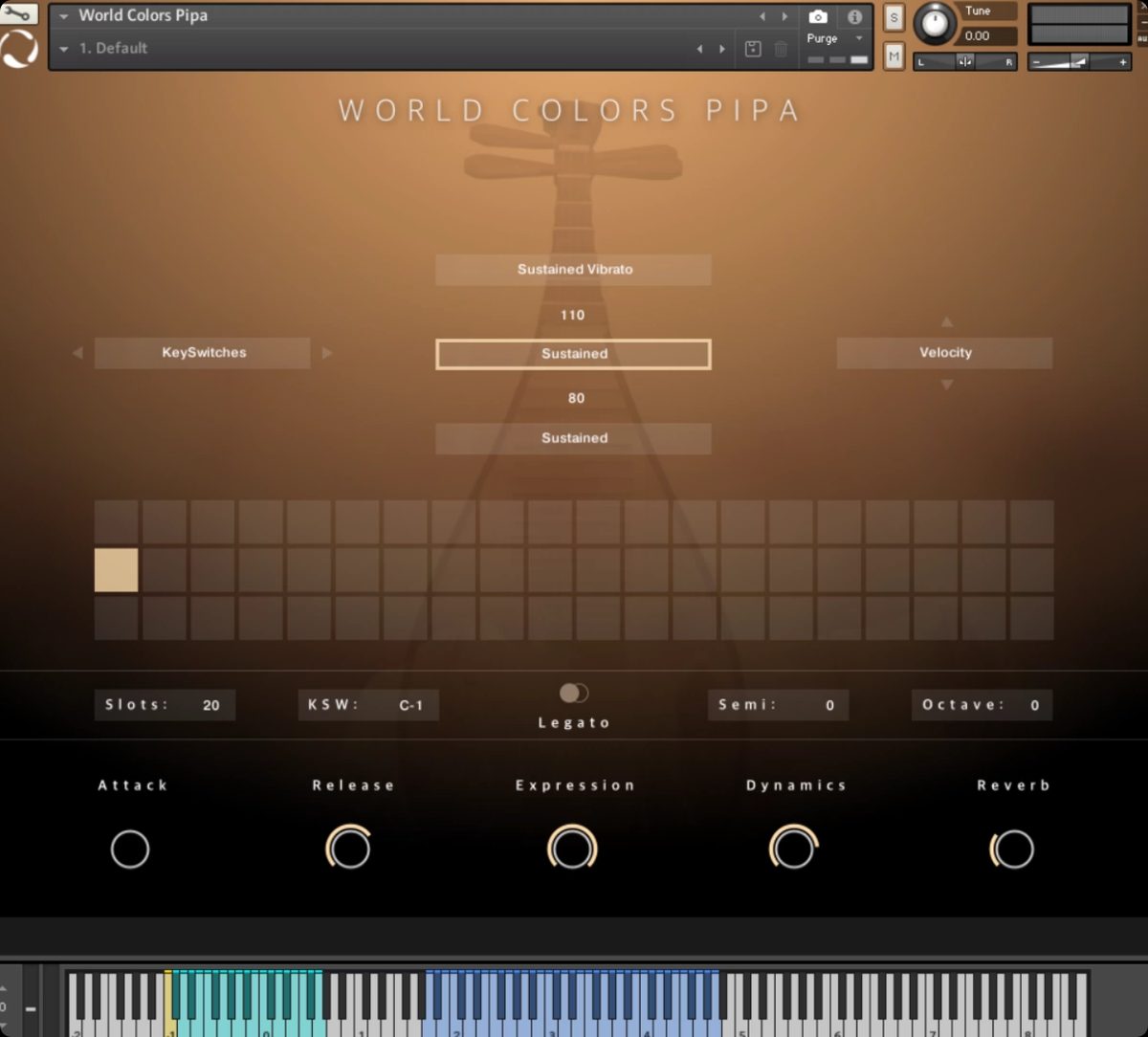Click the 110 velocity threshold value
Viewport: 1148px width, 1037px height.
tap(573, 315)
